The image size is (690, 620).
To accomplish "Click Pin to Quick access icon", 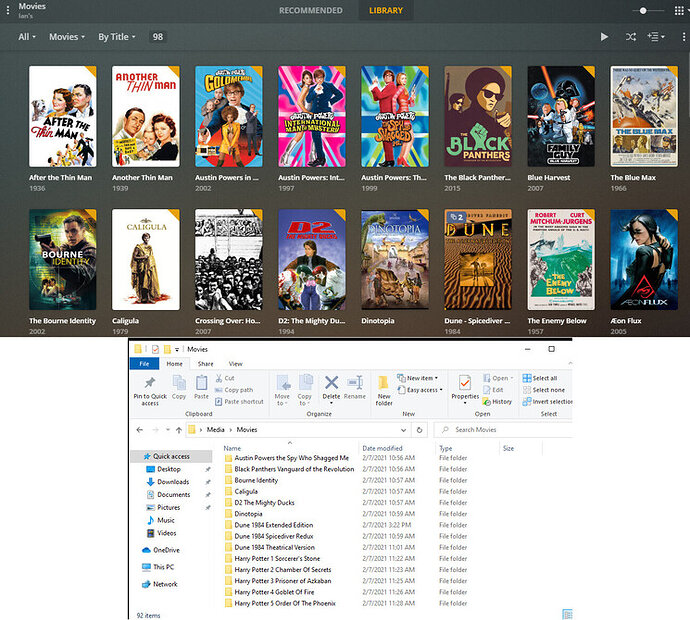I will (x=150, y=384).
